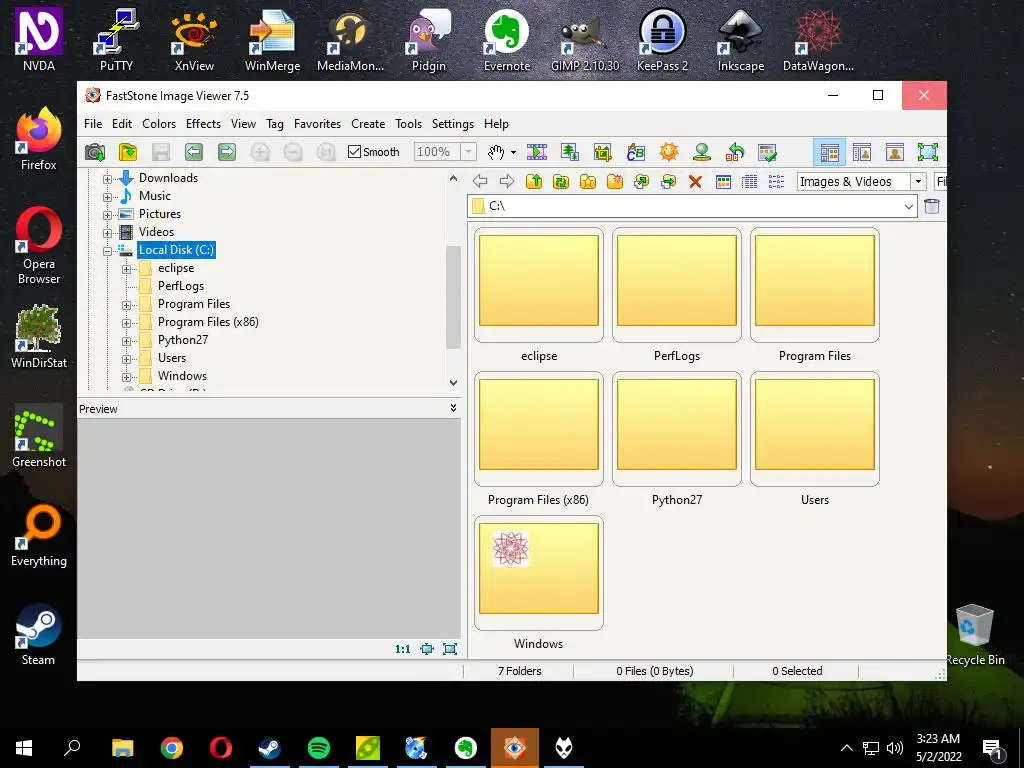This screenshot has width=1024, height=768.
Task: Select the hand pan tool
Action: click(x=496, y=152)
